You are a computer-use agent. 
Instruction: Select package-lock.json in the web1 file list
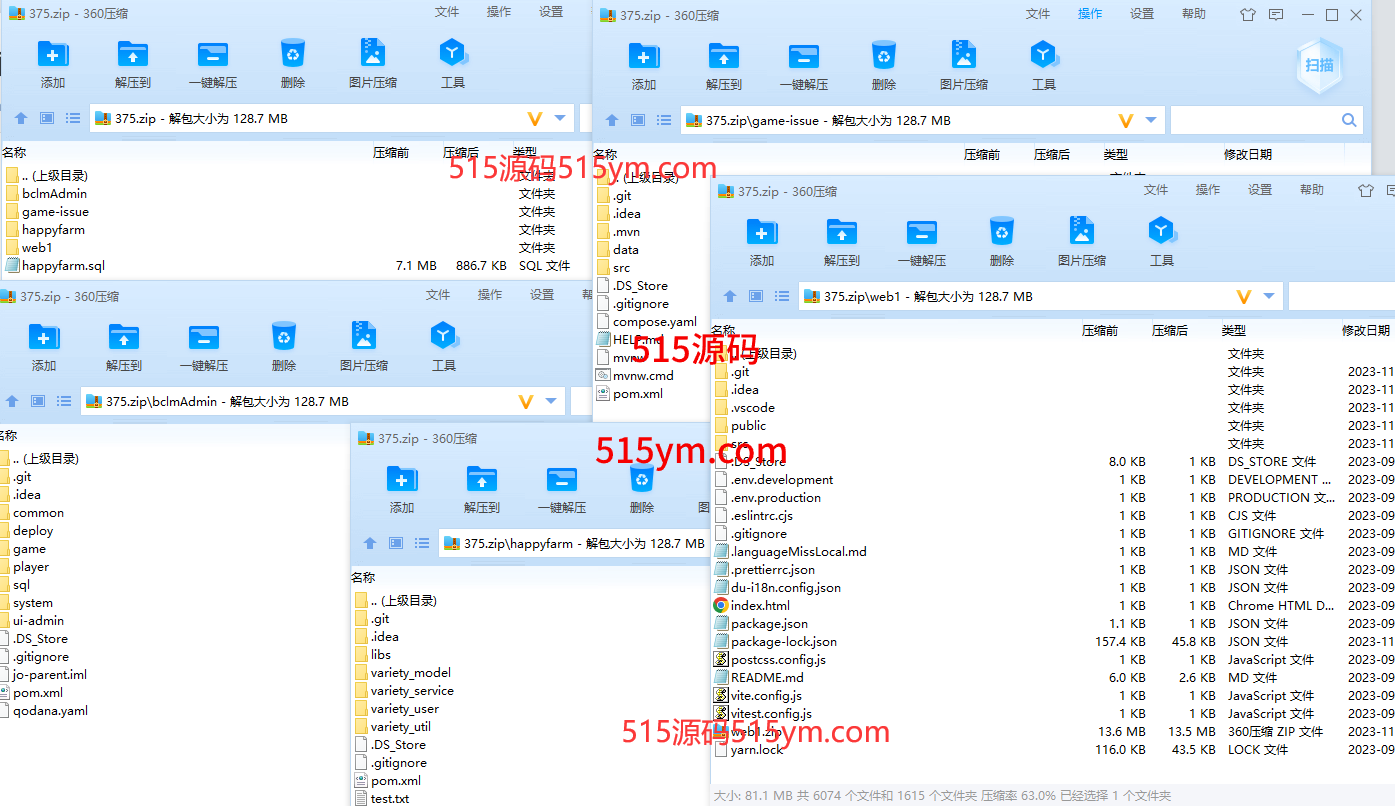pos(783,642)
